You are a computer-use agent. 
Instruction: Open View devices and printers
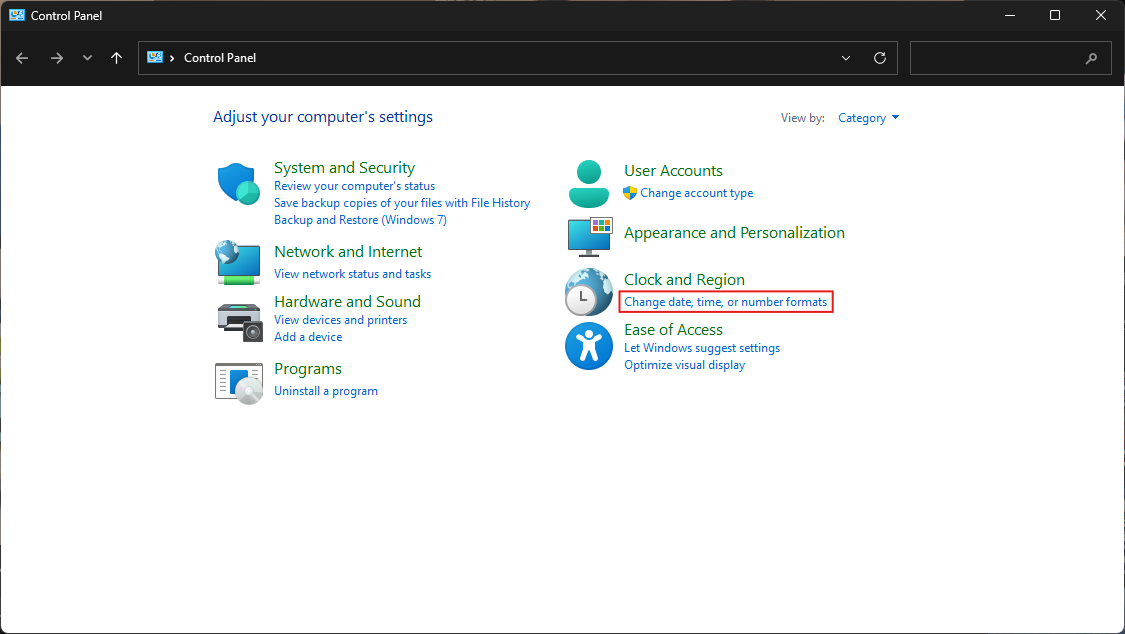340,320
